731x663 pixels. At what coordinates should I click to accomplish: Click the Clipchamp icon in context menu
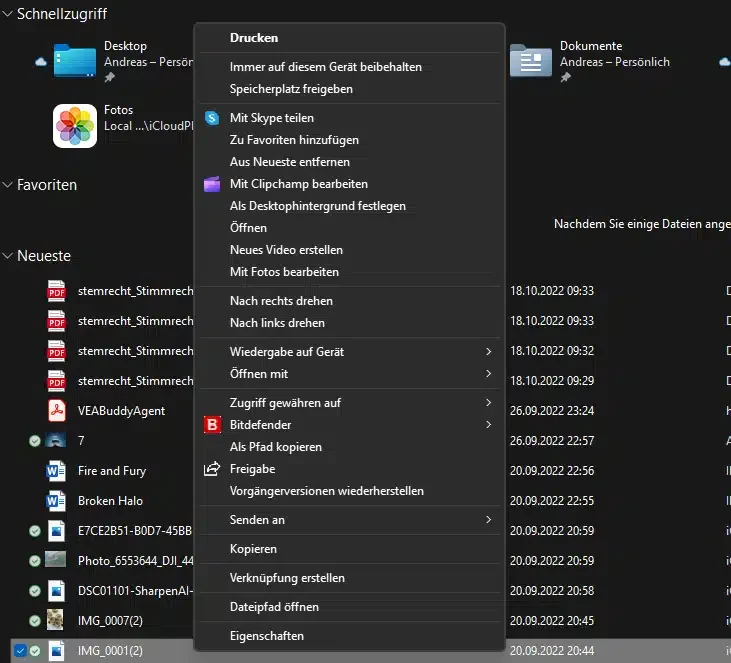(x=212, y=184)
